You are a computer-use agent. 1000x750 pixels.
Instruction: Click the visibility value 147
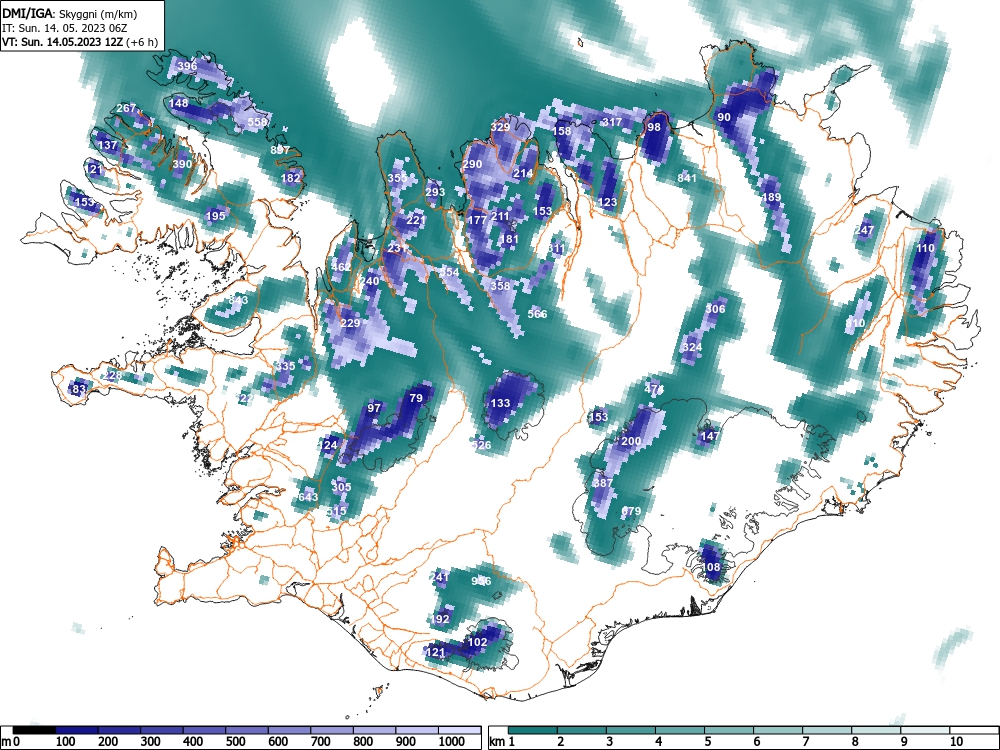710,436
